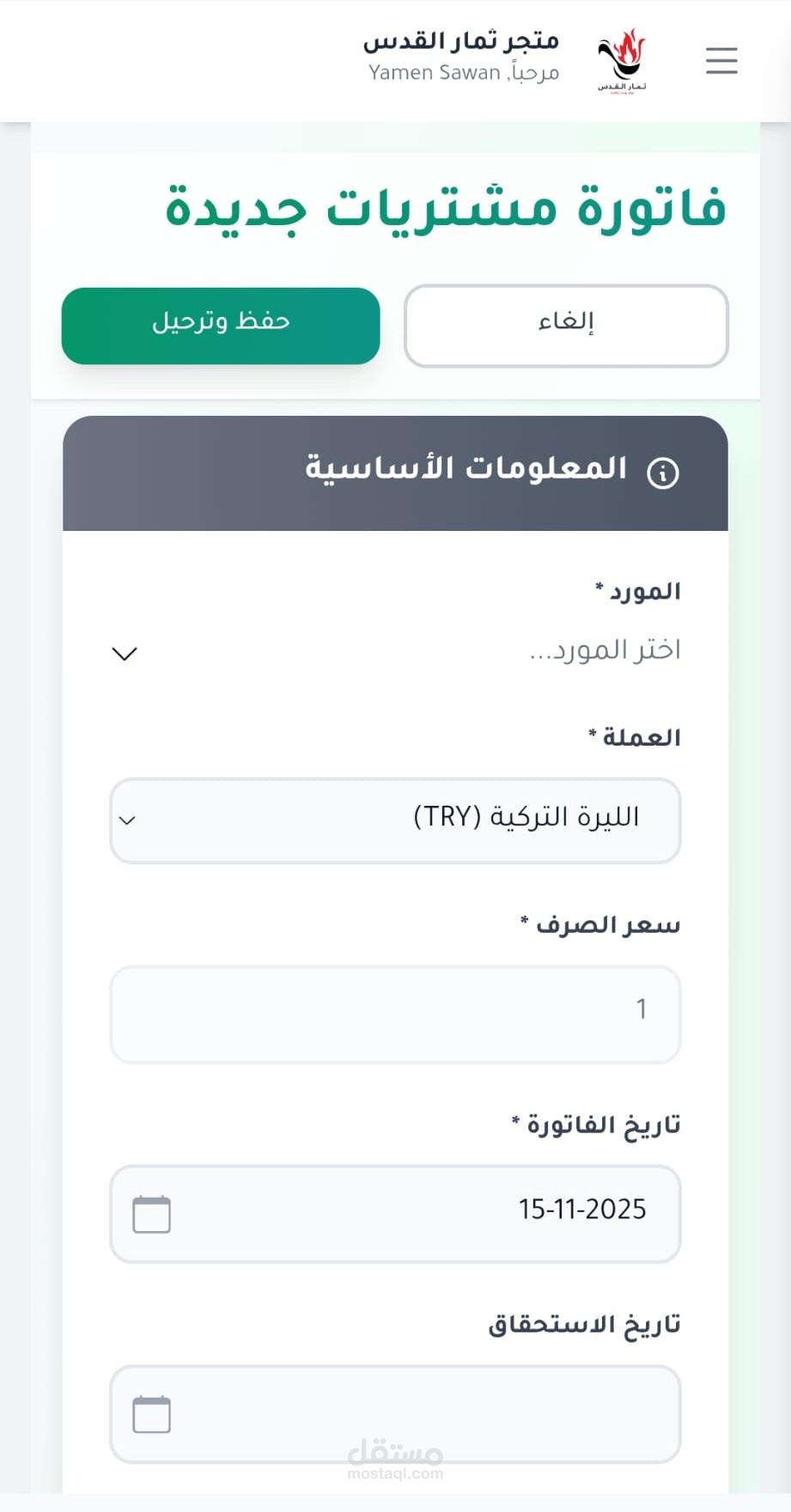Open the hamburger navigation menu

pyautogui.click(x=721, y=61)
